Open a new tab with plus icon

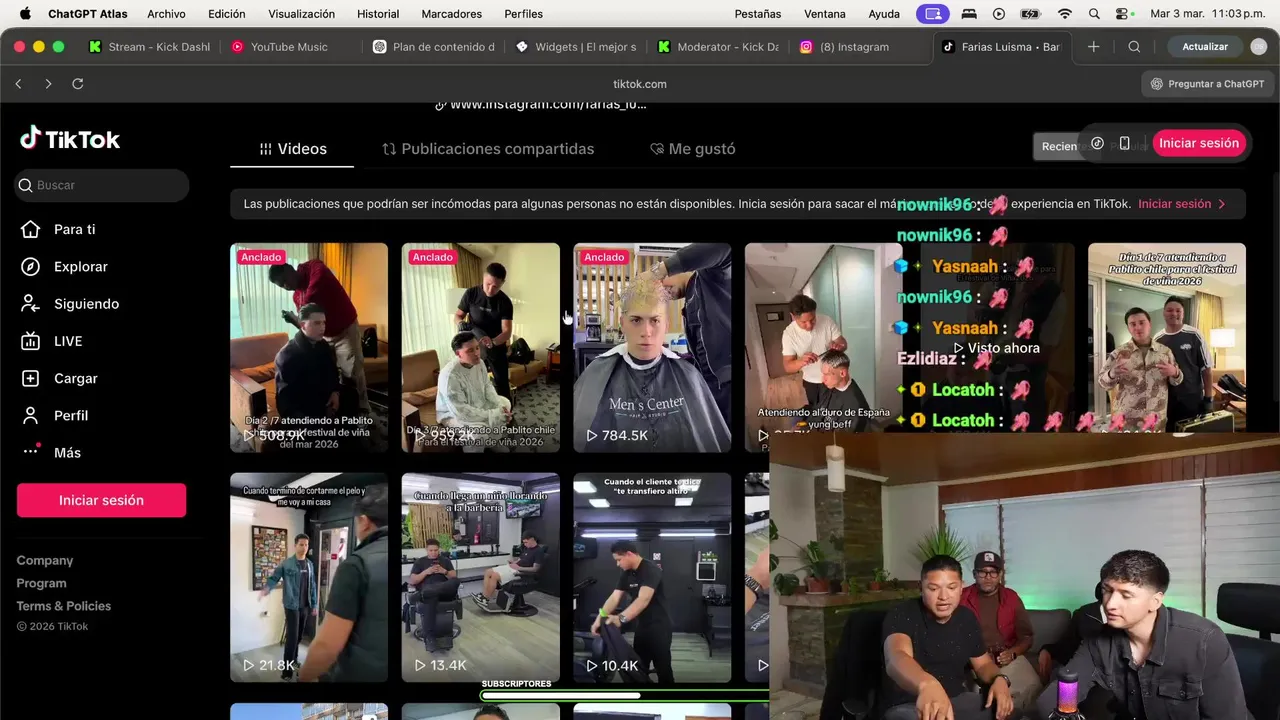[x=1094, y=47]
